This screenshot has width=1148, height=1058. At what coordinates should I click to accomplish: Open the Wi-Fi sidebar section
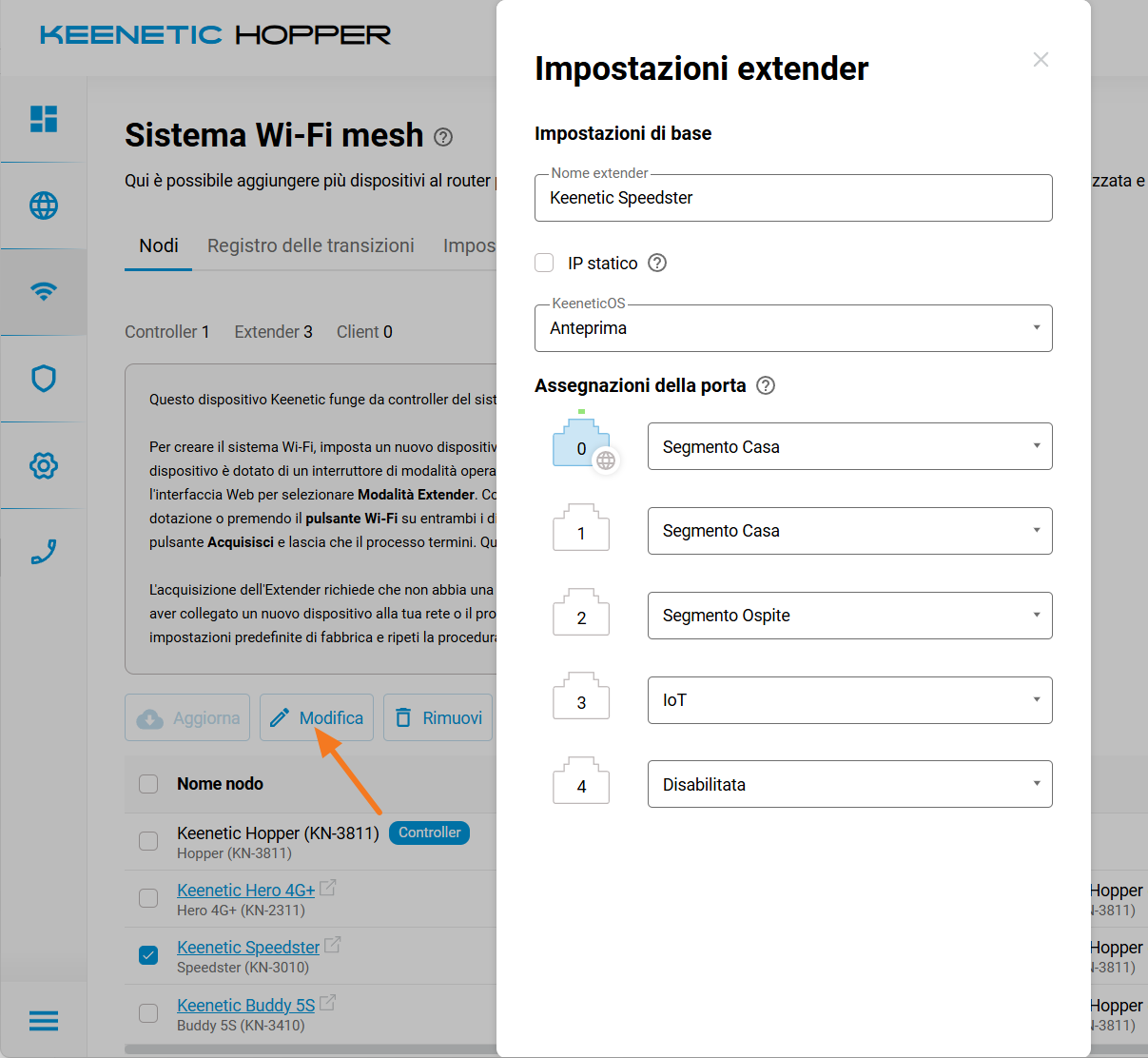coord(44,291)
